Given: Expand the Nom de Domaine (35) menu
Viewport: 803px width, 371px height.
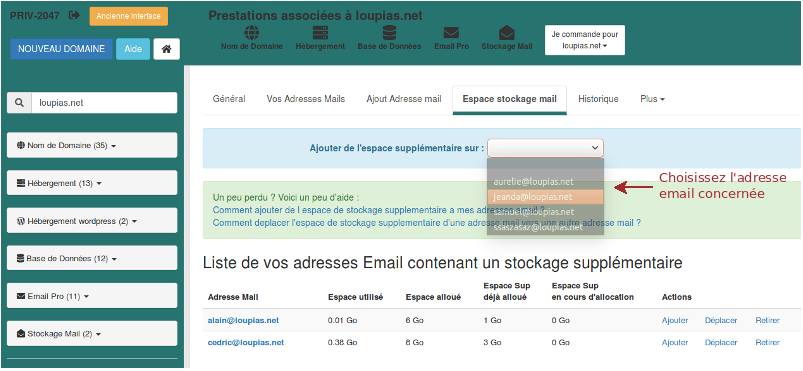Looking at the screenshot, I should [92, 146].
